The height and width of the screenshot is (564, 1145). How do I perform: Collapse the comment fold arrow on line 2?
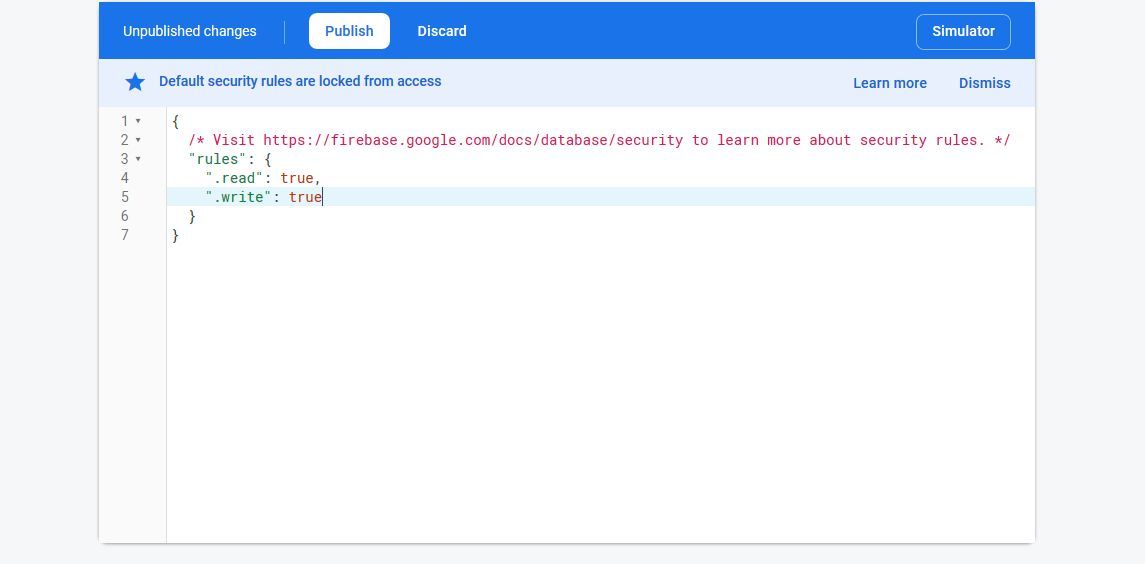tap(138, 140)
